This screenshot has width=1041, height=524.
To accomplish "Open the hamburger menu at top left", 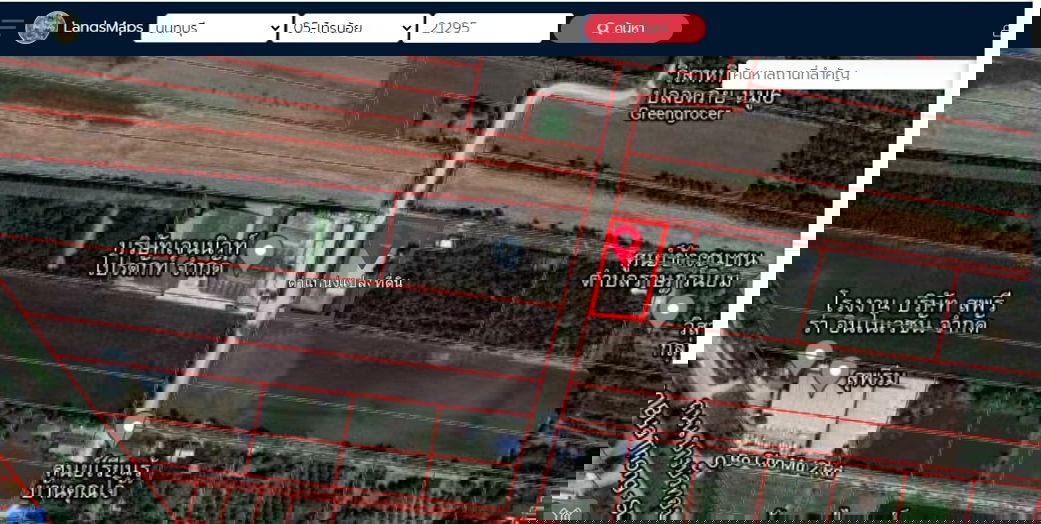I will tap(12, 27).
